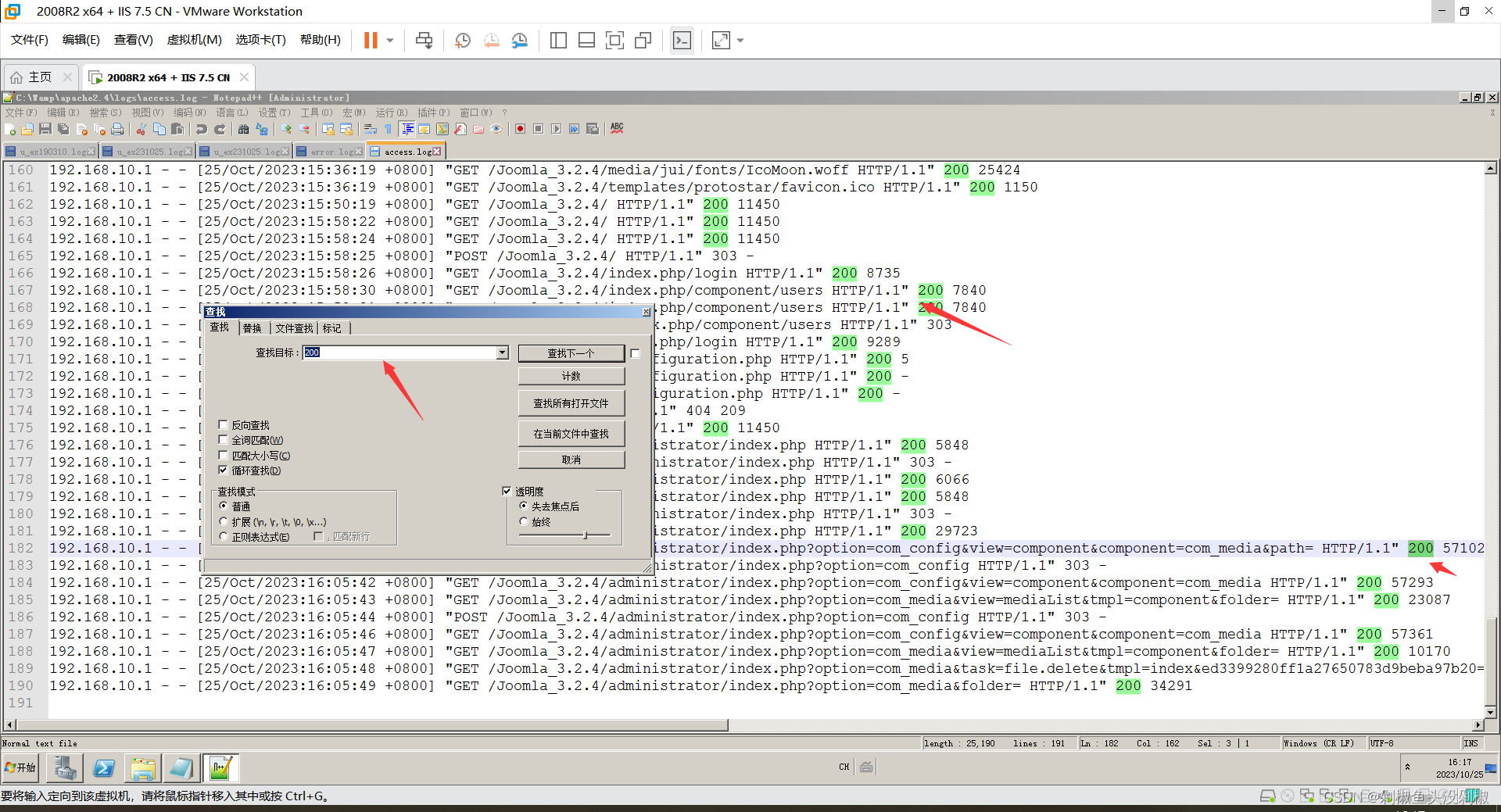Uncheck the 透明度 checkbox
This screenshot has height=812, width=1501.
point(507,492)
